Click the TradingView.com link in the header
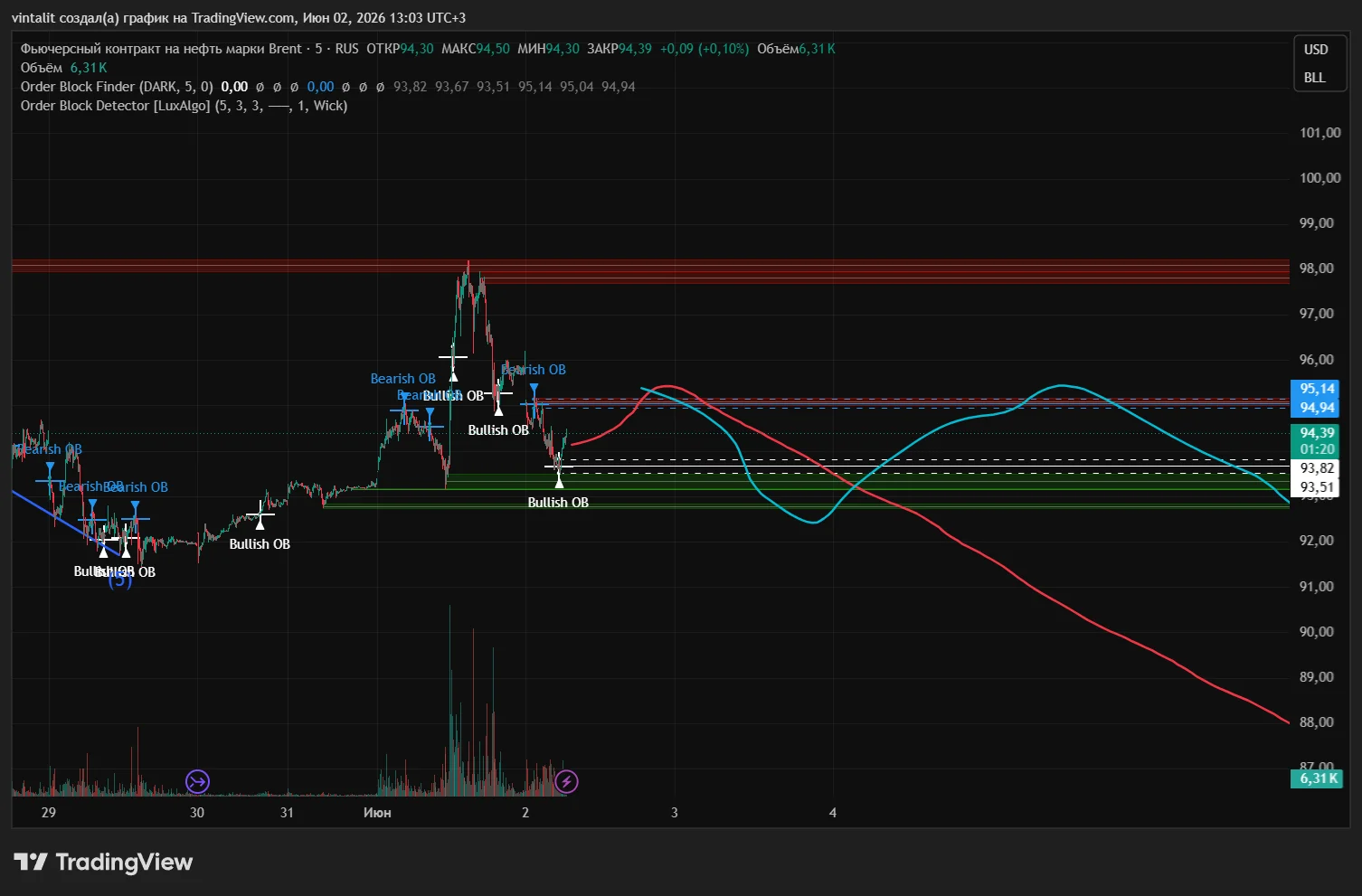 [x=243, y=18]
